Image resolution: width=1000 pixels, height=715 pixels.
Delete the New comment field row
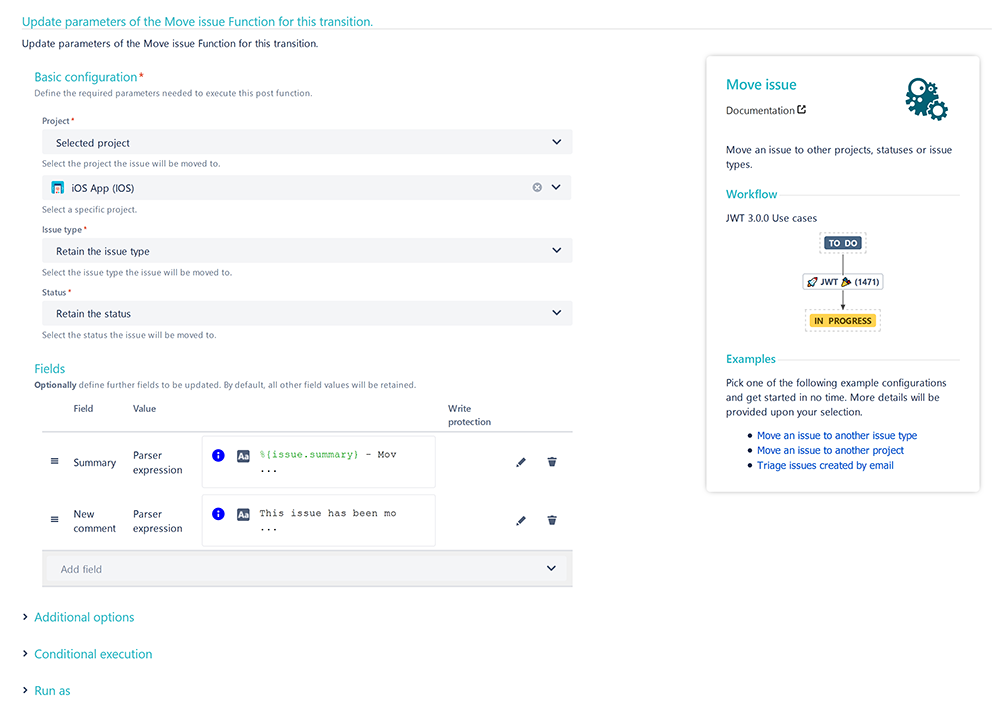[552, 520]
